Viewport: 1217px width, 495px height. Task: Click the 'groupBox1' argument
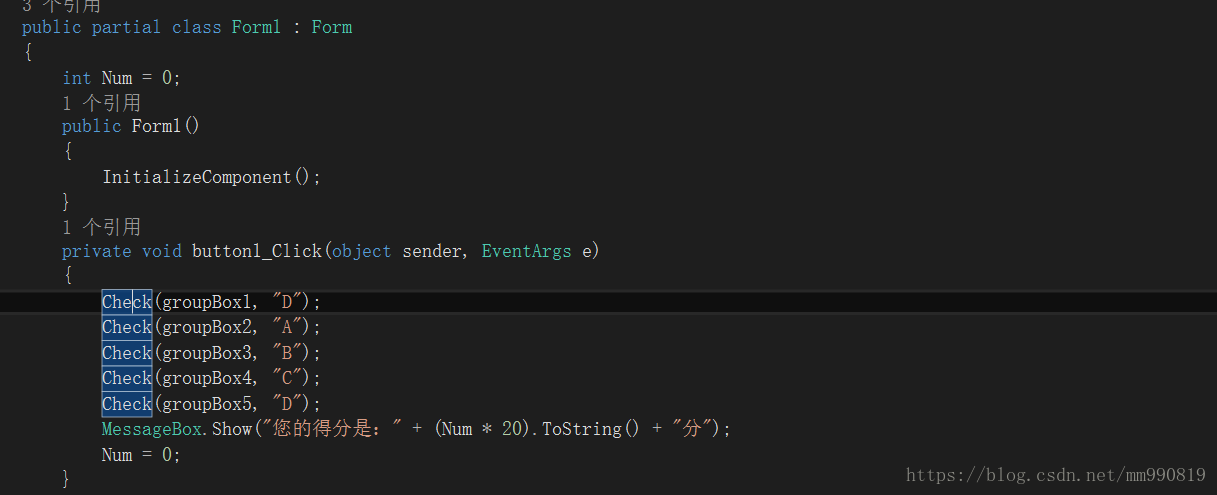[207, 302]
